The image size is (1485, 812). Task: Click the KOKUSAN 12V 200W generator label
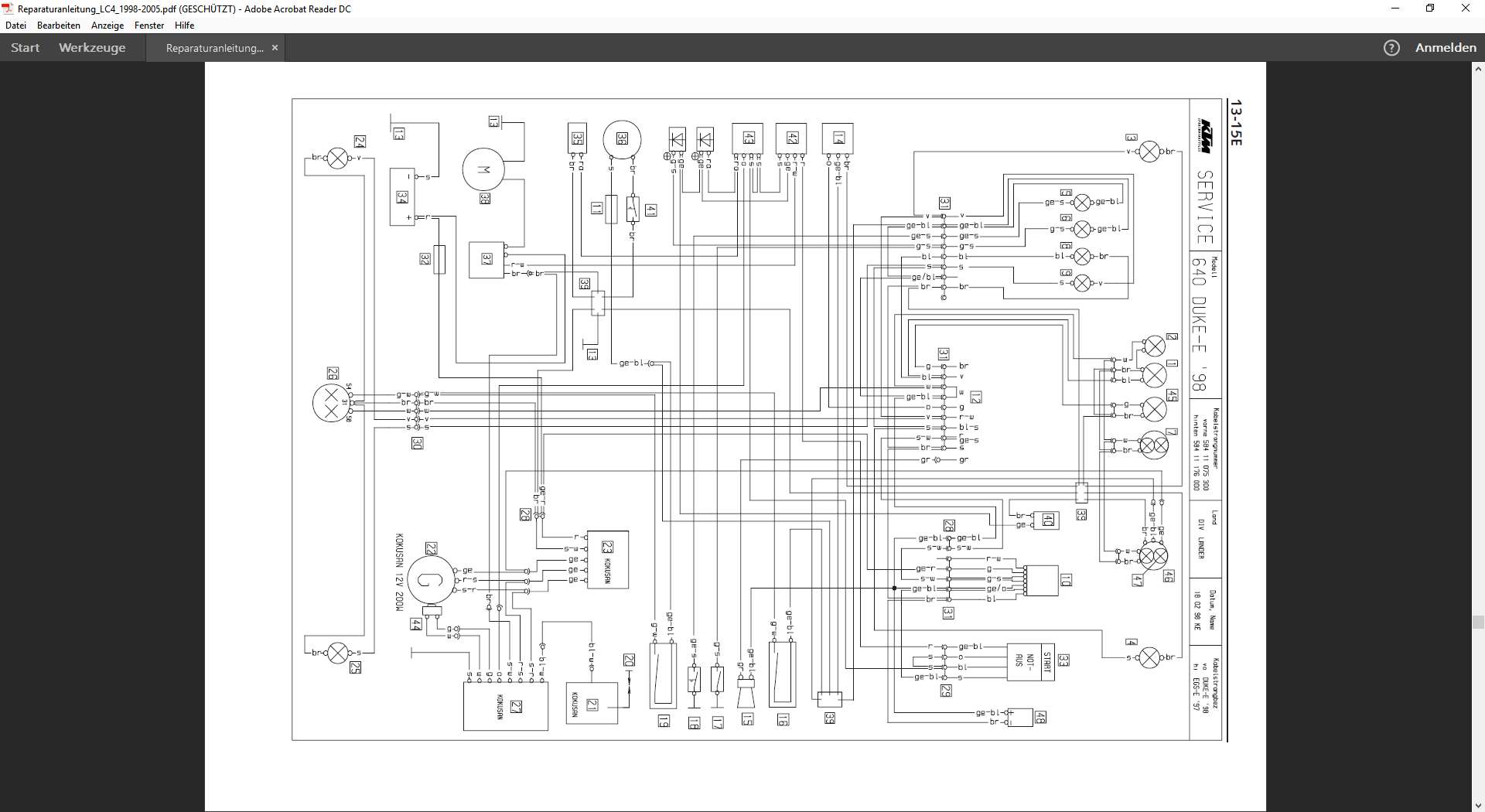399,572
